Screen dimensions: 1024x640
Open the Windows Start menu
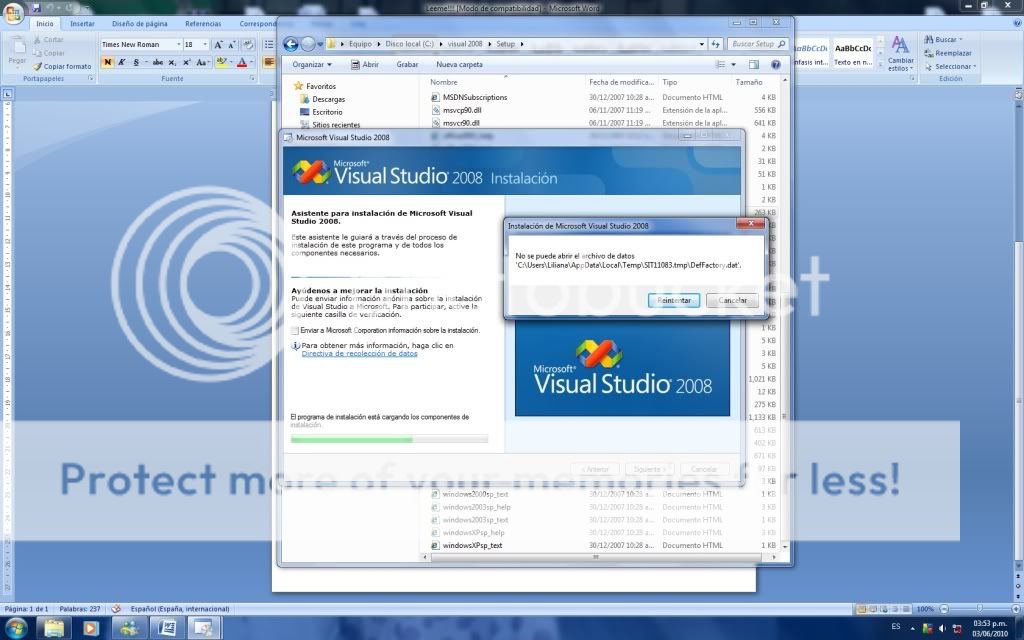coord(16,628)
